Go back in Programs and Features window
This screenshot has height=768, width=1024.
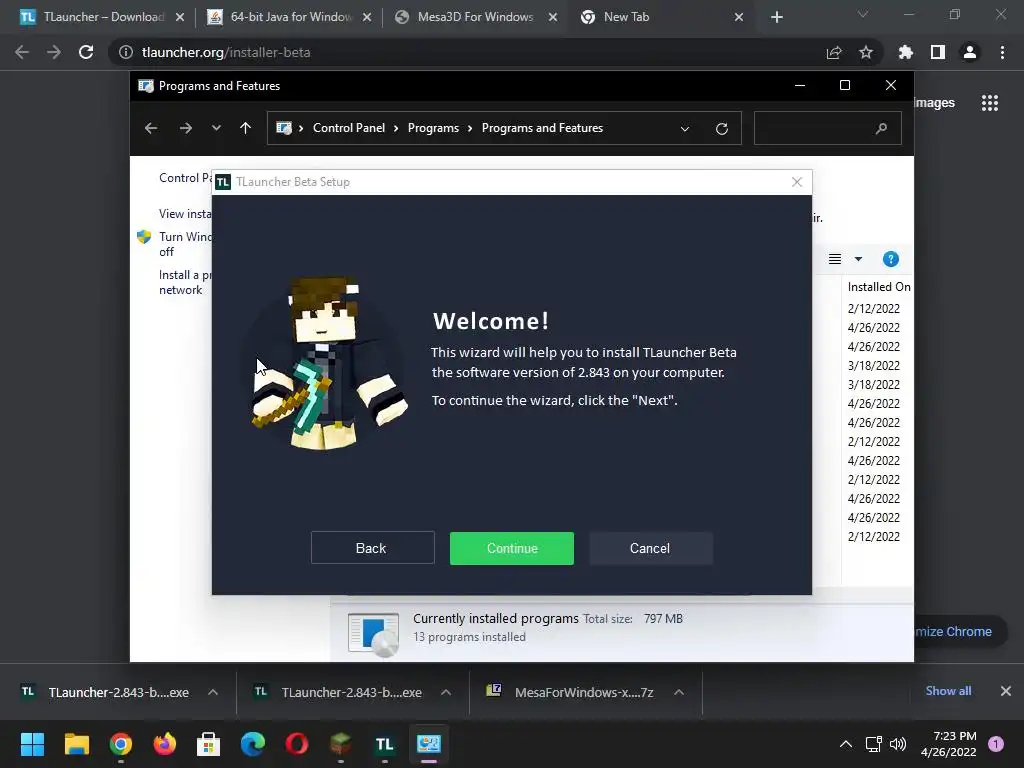point(151,128)
